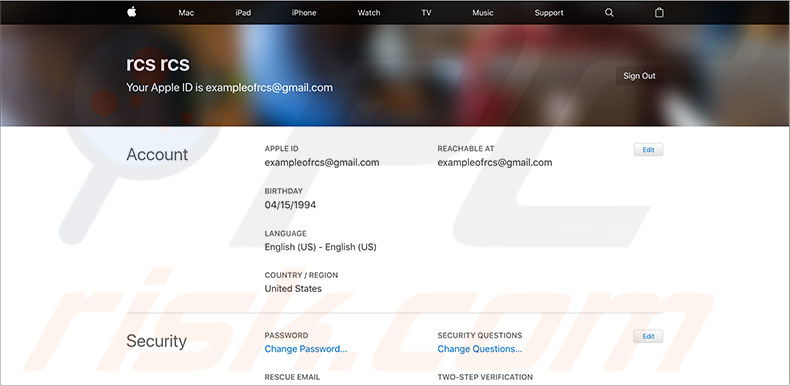Click the LANGUAGE label
The image size is (790, 386).
click(285, 233)
